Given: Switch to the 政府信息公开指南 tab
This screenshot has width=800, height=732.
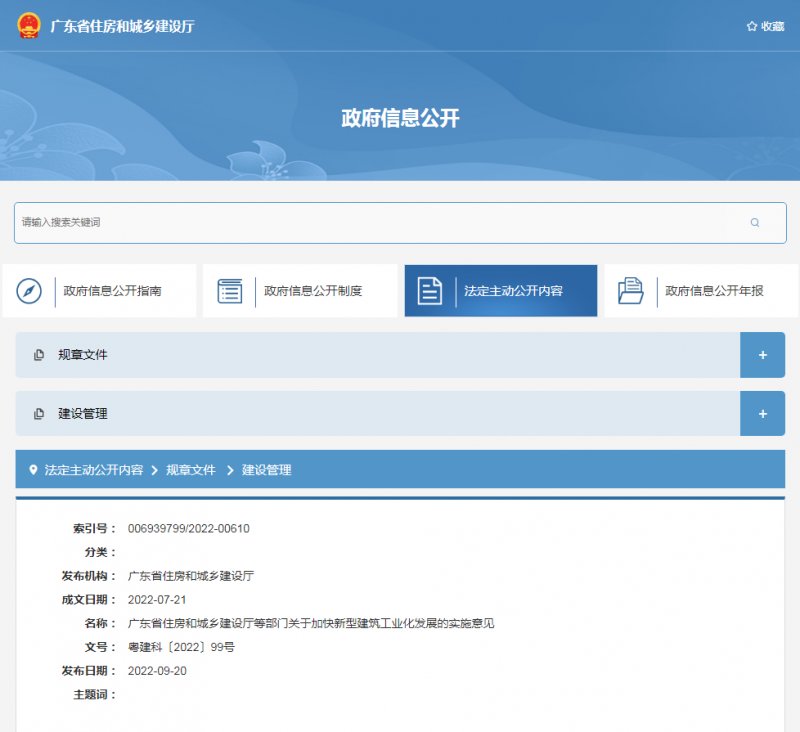Looking at the screenshot, I should tap(113, 290).
